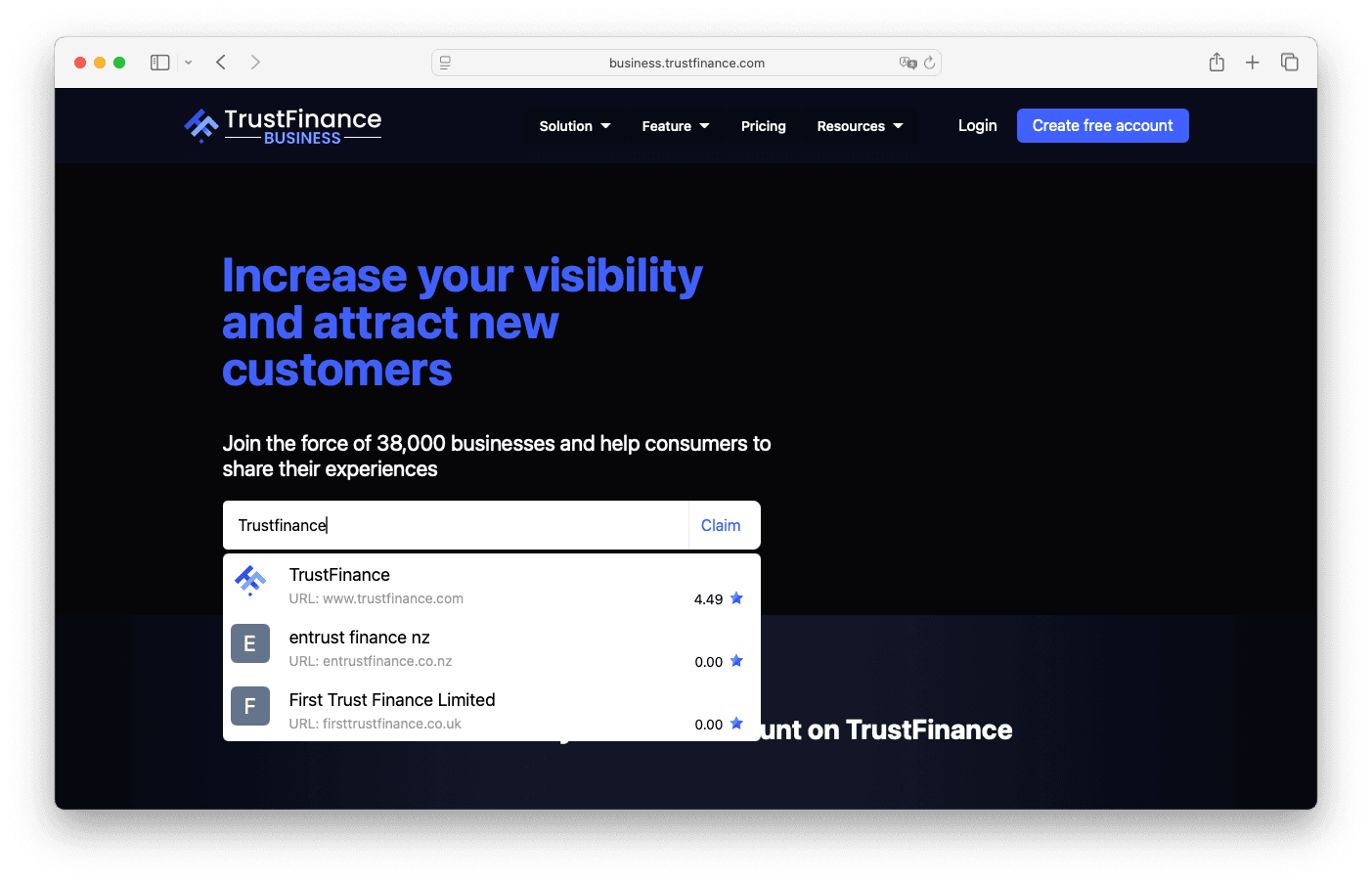Show the tab overview
Image resolution: width=1372 pixels, height=882 pixels.
pos(1290,63)
